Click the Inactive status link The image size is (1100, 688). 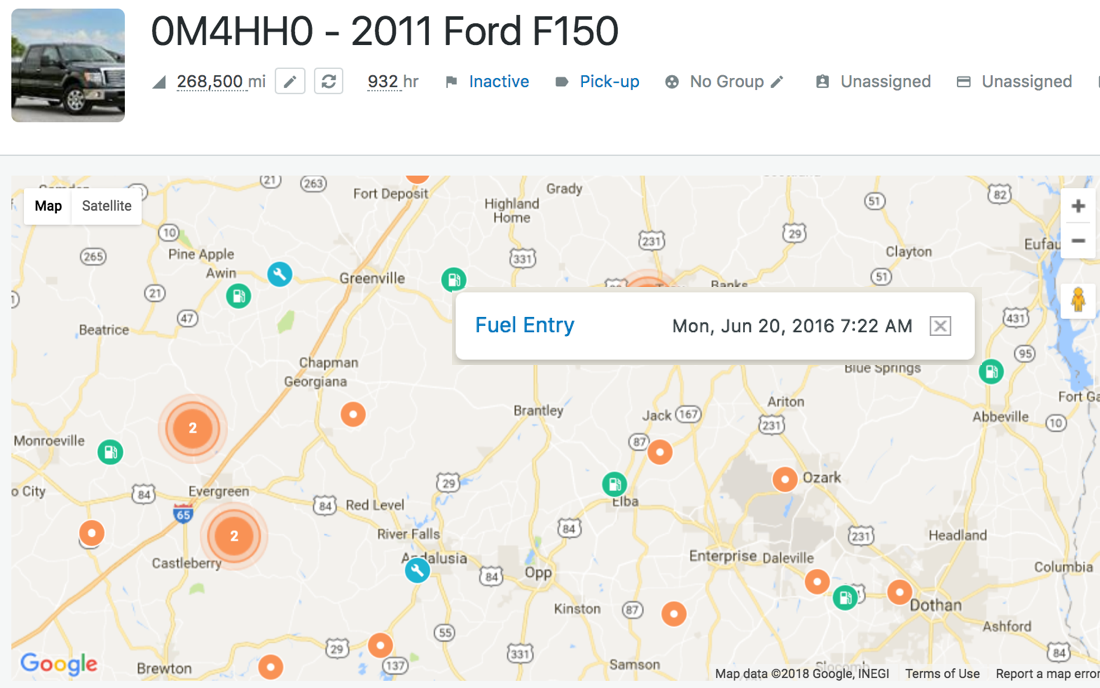[498, 82]
